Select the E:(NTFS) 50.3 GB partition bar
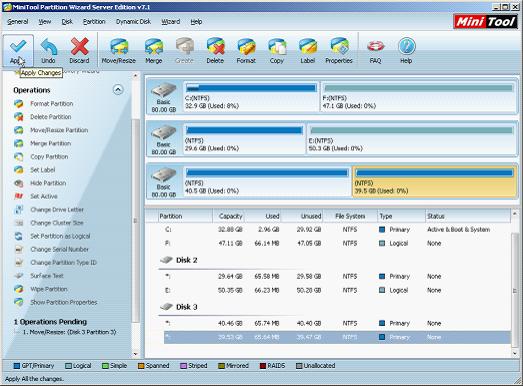The width and height of the screenshot is (523, 386). coord(411,139)
